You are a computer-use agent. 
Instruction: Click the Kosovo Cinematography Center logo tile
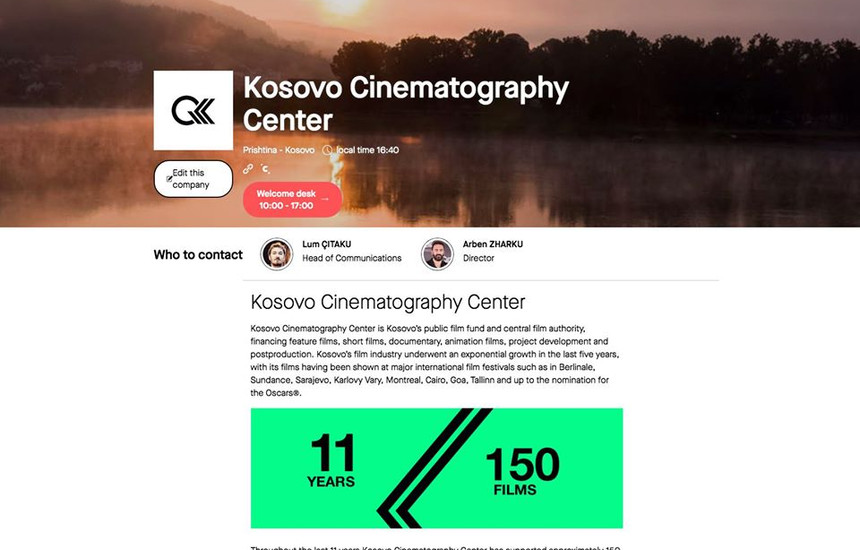coord(193,110)
